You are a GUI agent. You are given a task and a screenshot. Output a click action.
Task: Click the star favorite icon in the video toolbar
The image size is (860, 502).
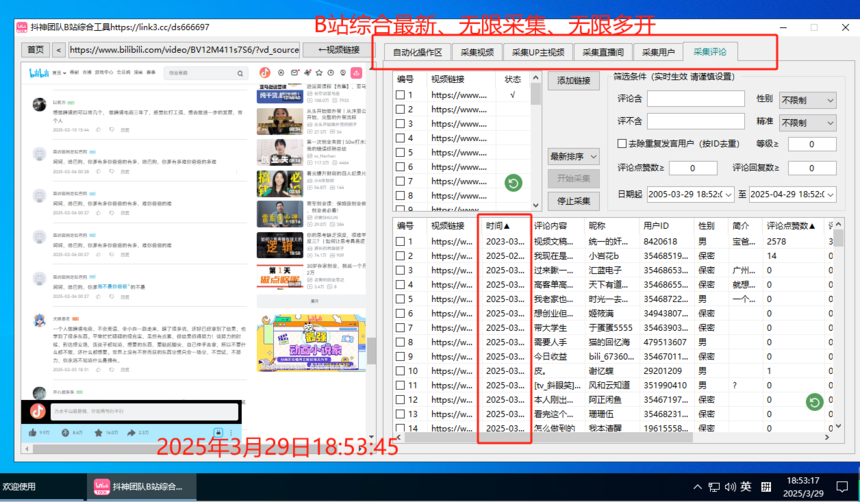[98, 432]
